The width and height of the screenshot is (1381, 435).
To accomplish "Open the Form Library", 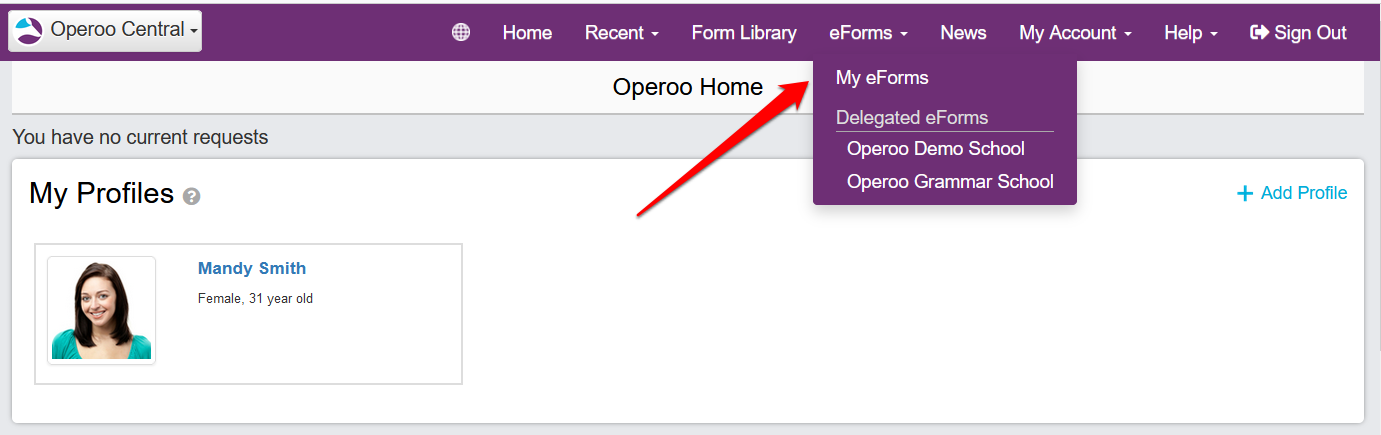I will pos(744,33).
